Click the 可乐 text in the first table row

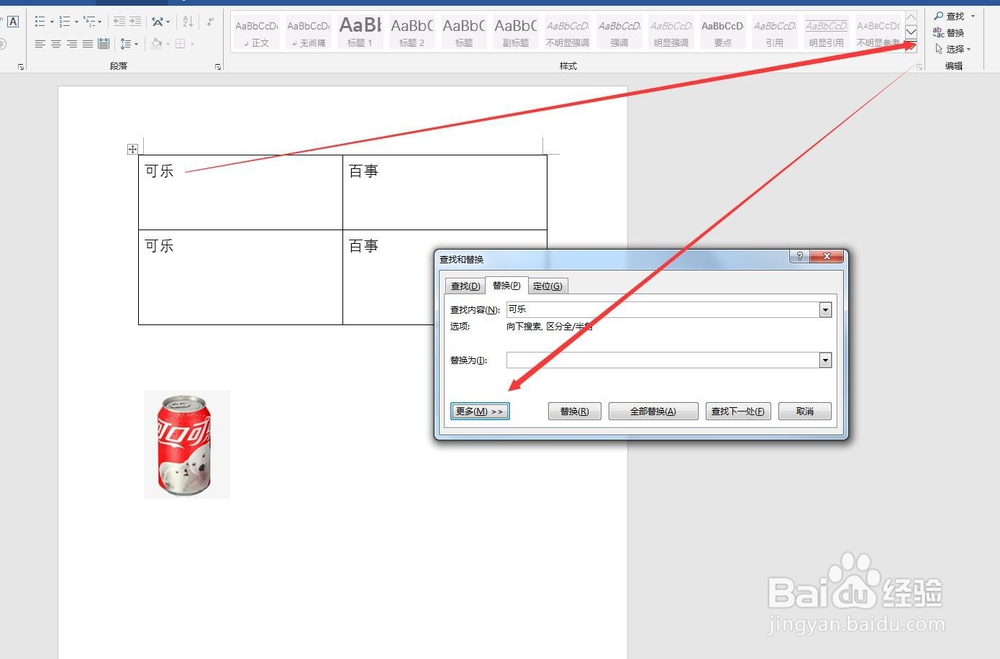click(159, 171)
